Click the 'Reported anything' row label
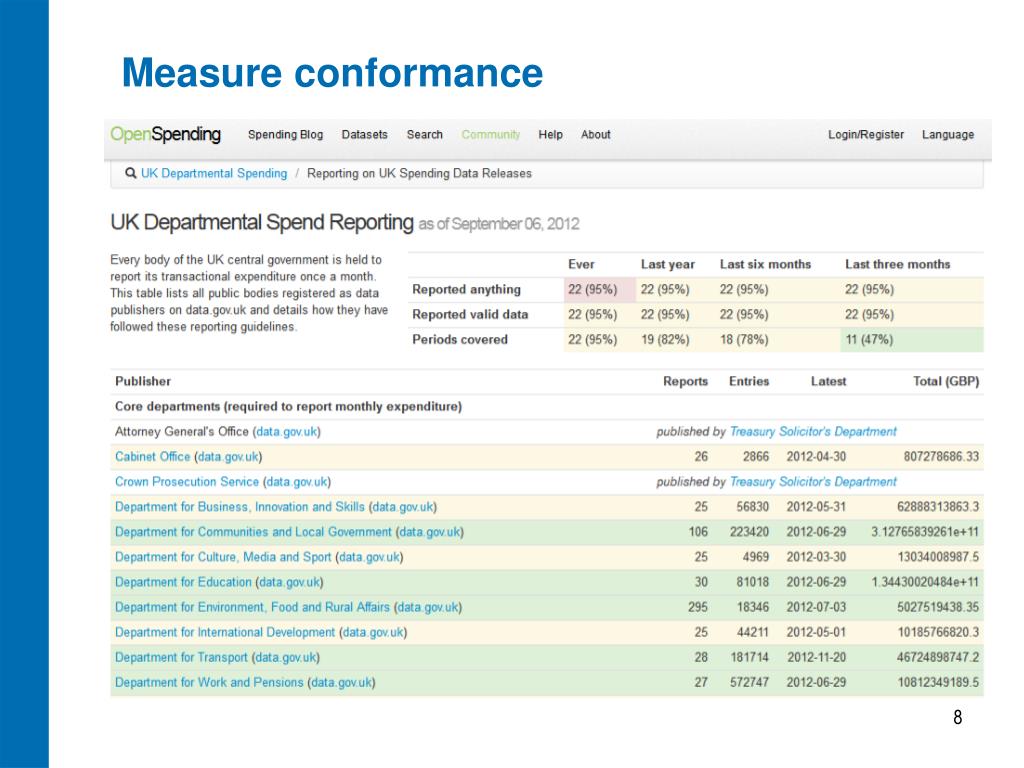Viewport: 1024px width, 768px height. 466,289
